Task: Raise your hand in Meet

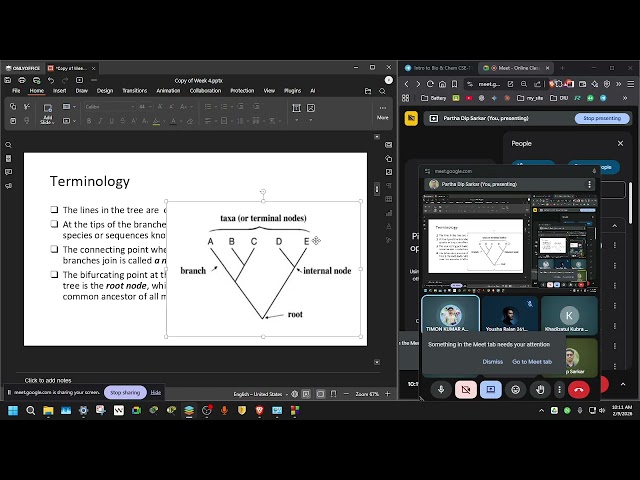Action: click(x=540, y=390)
